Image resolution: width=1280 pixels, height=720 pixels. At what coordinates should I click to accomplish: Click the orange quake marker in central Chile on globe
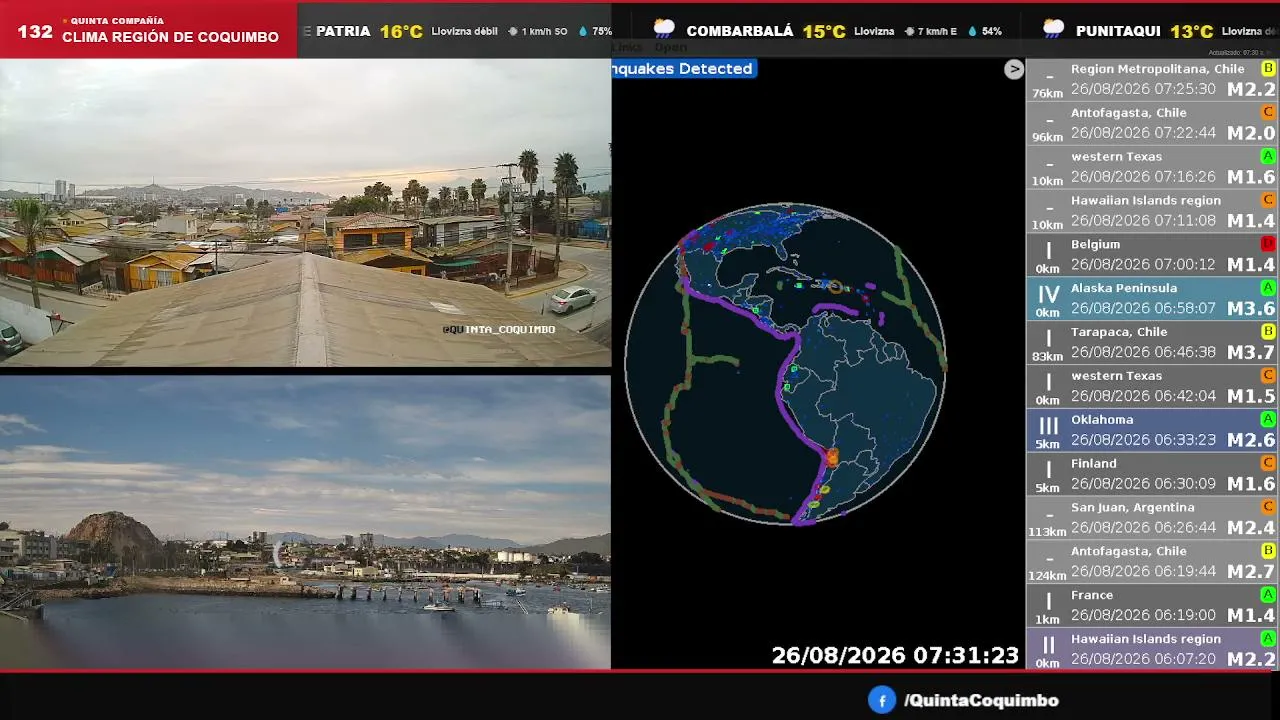[x=831, y=457]
